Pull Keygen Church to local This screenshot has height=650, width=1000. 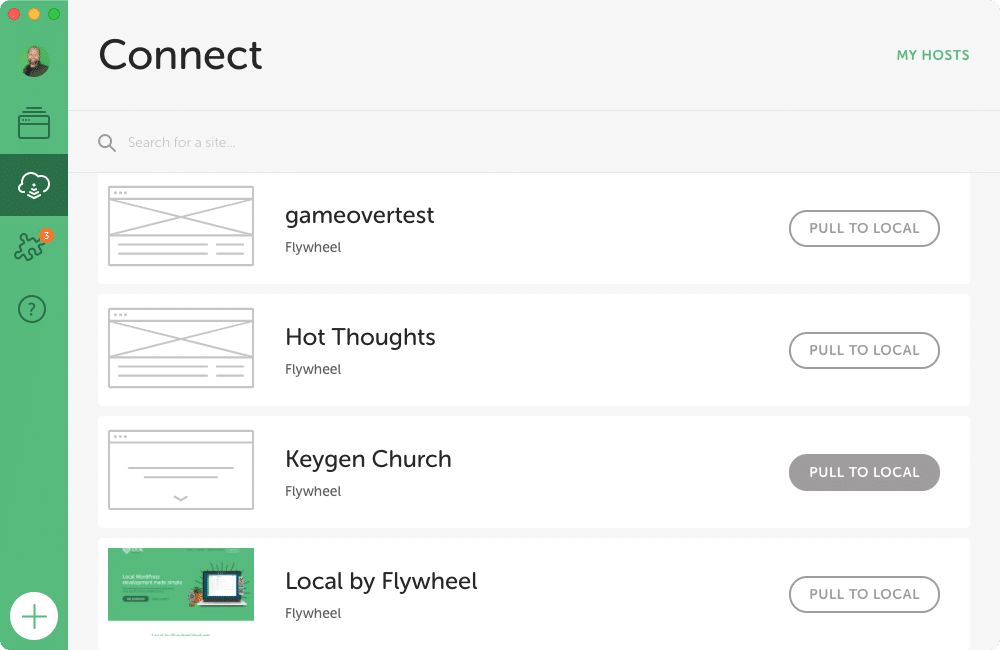click(x=864, y=472)
